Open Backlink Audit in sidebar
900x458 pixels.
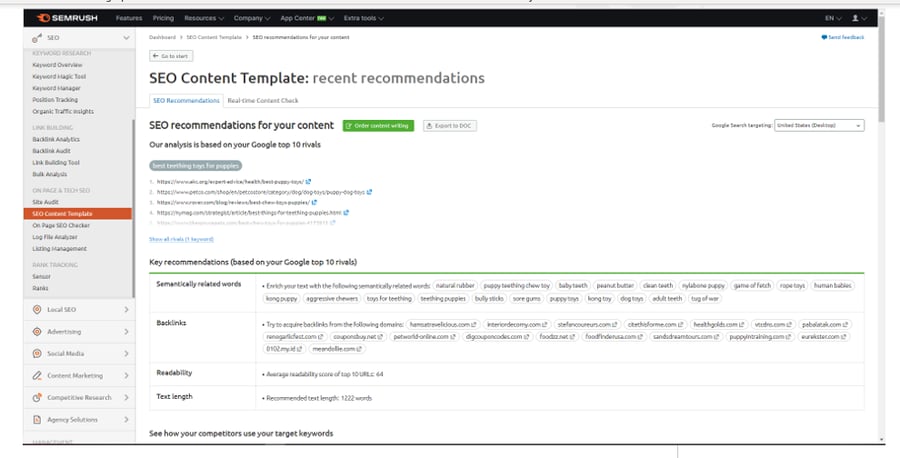pos(52,151)
